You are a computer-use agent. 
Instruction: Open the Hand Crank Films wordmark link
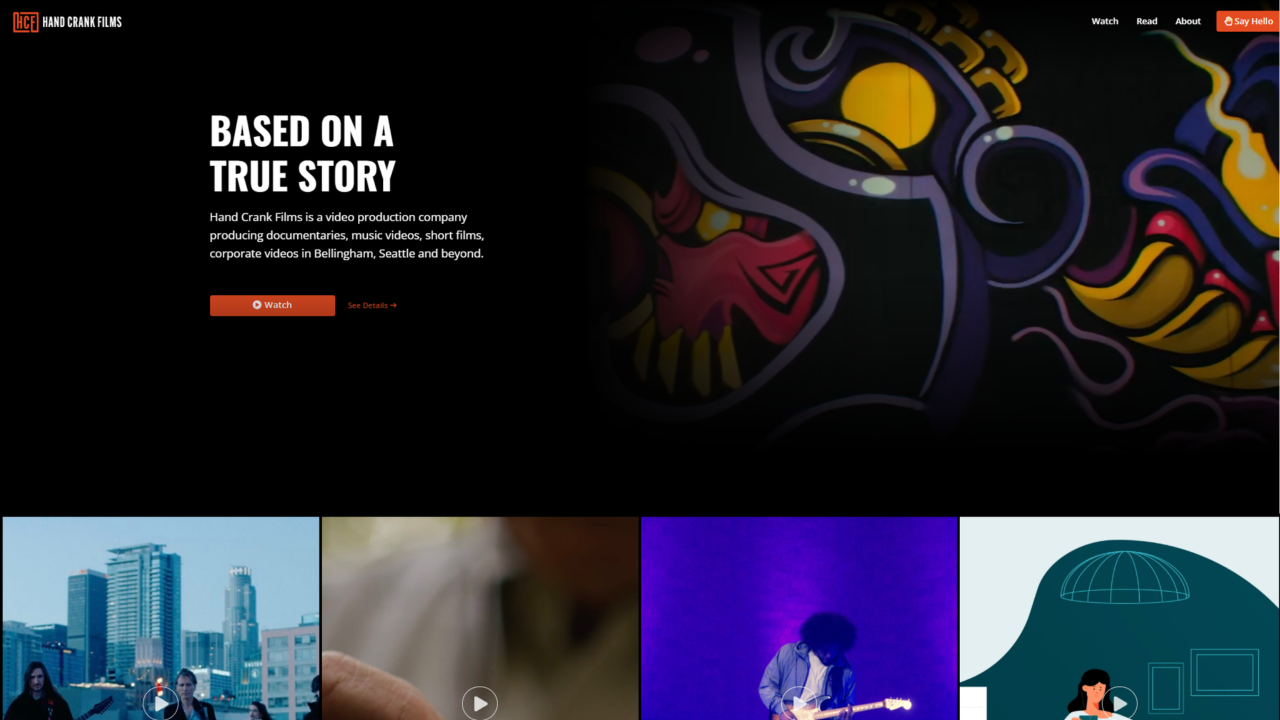click(x=82, y=22)
